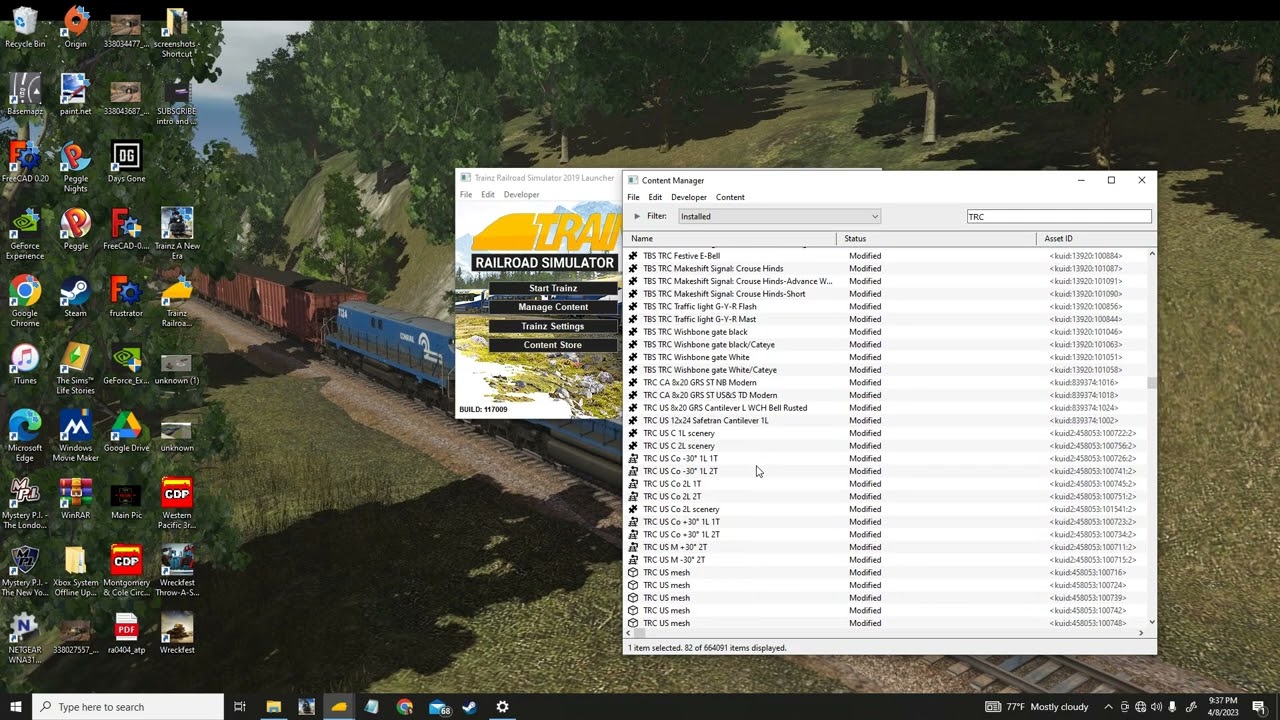Select TRC CA 8x20 GRS ST NB Modern
Viewport: 1280px width, 720px height.
(885, 383)
